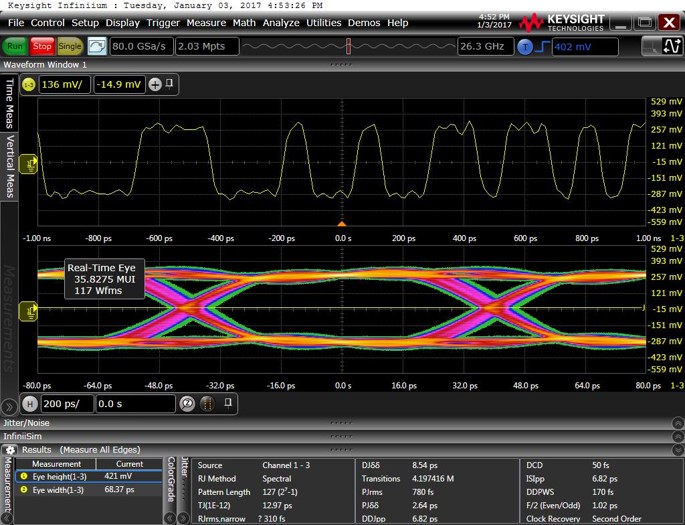Toggle Single acquisition mode
The width and height of the screenshot is (685, 525).
coord(70,46)
